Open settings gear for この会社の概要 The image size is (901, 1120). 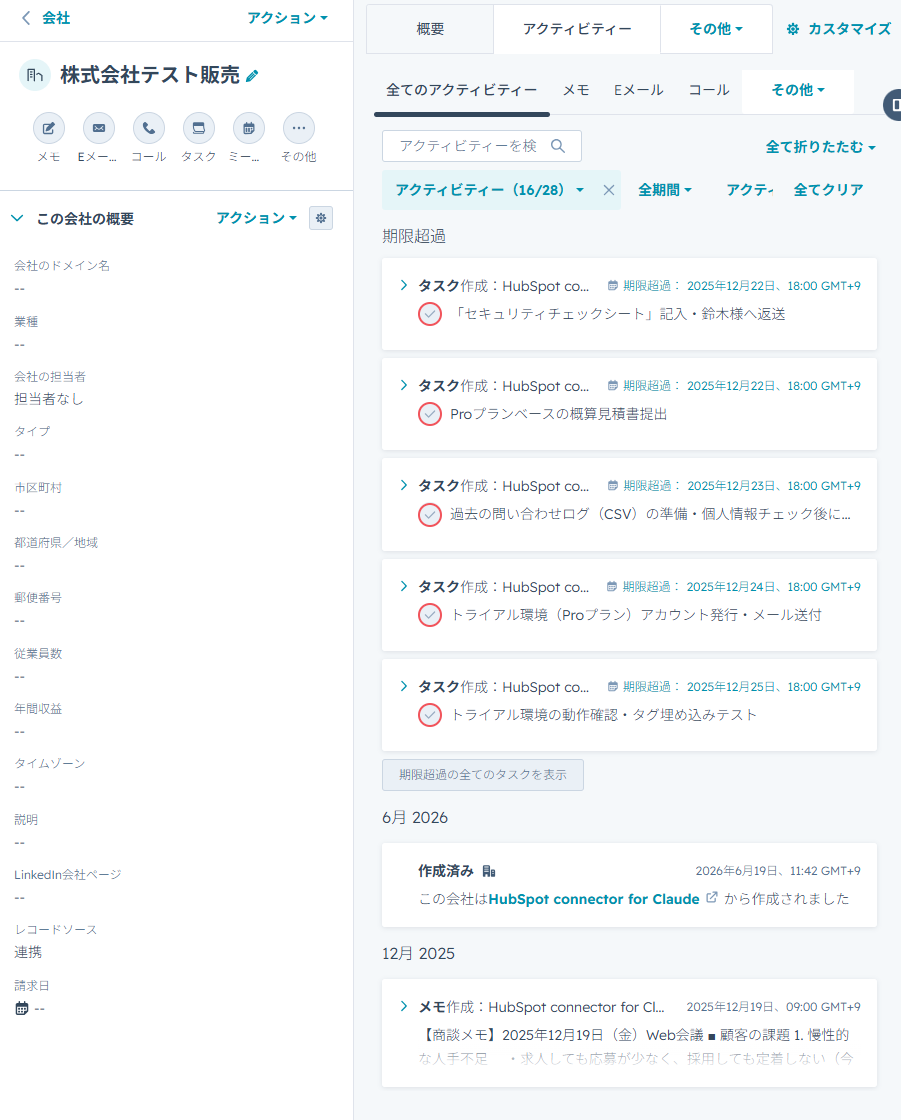pos(321,218)
